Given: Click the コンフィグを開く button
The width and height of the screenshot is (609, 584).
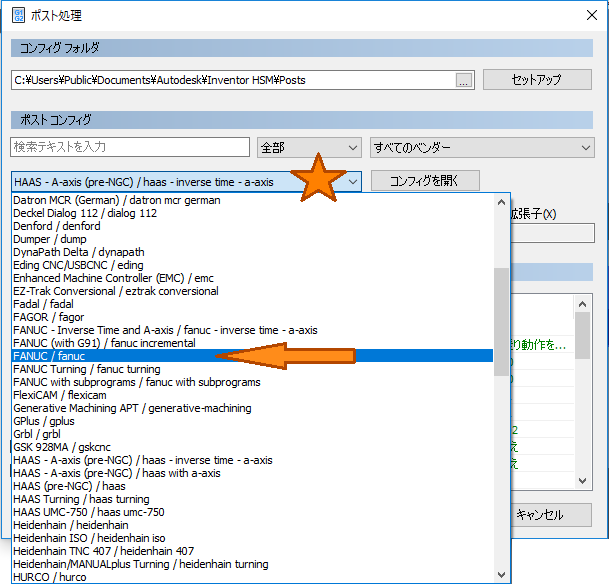Looking at the screenshot, I should pos(425,181).
